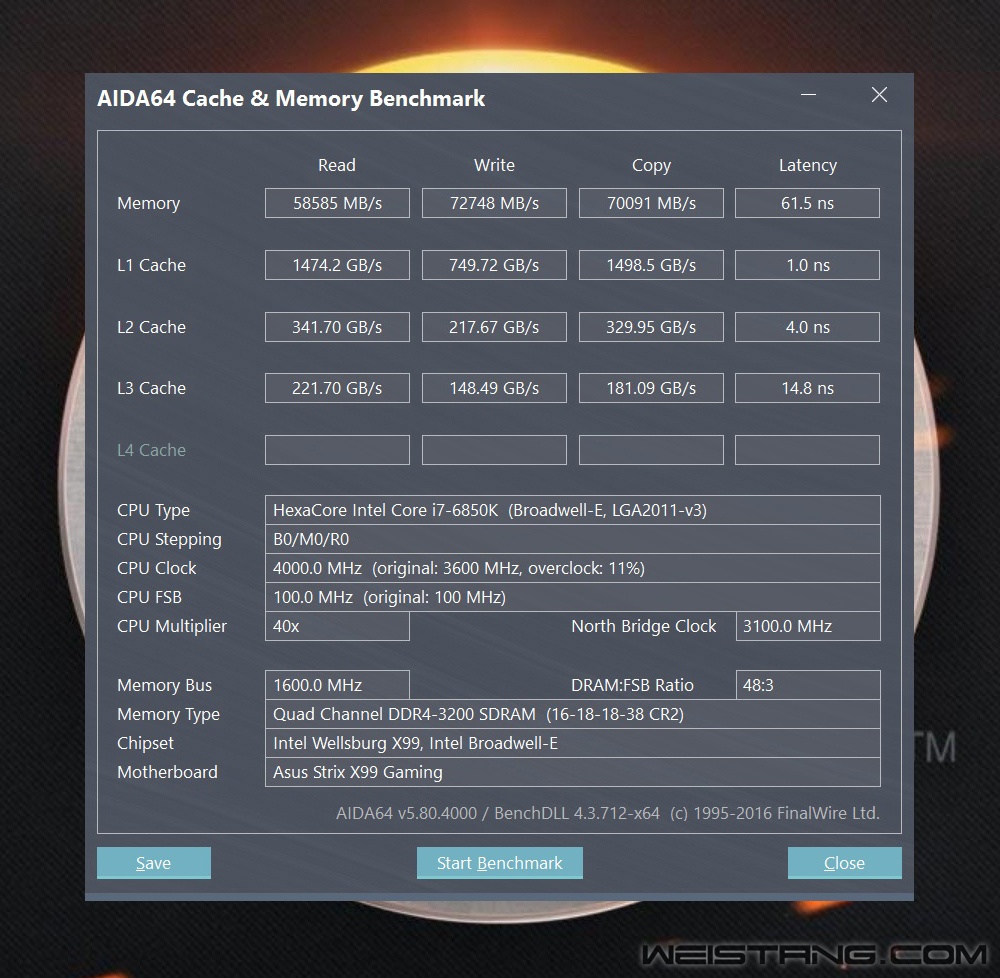The height and width of the screenshot is (978, 1000).
Task: Click the DRAM:FSB Ratio label
Action: tap(632, 685)
